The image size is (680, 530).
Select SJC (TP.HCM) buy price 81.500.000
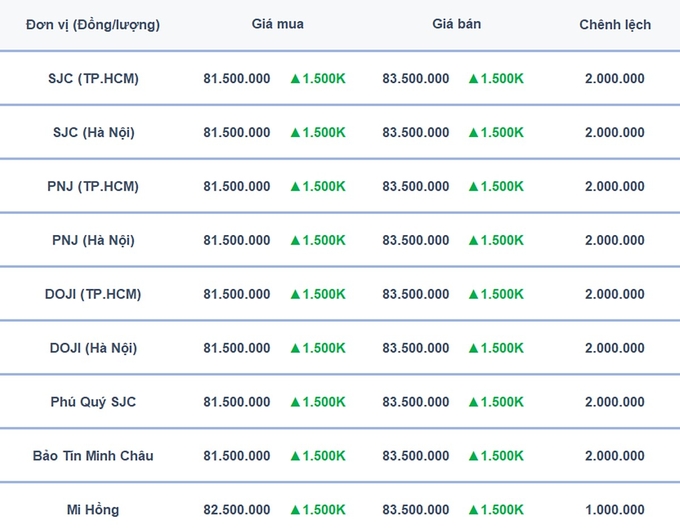237,79
